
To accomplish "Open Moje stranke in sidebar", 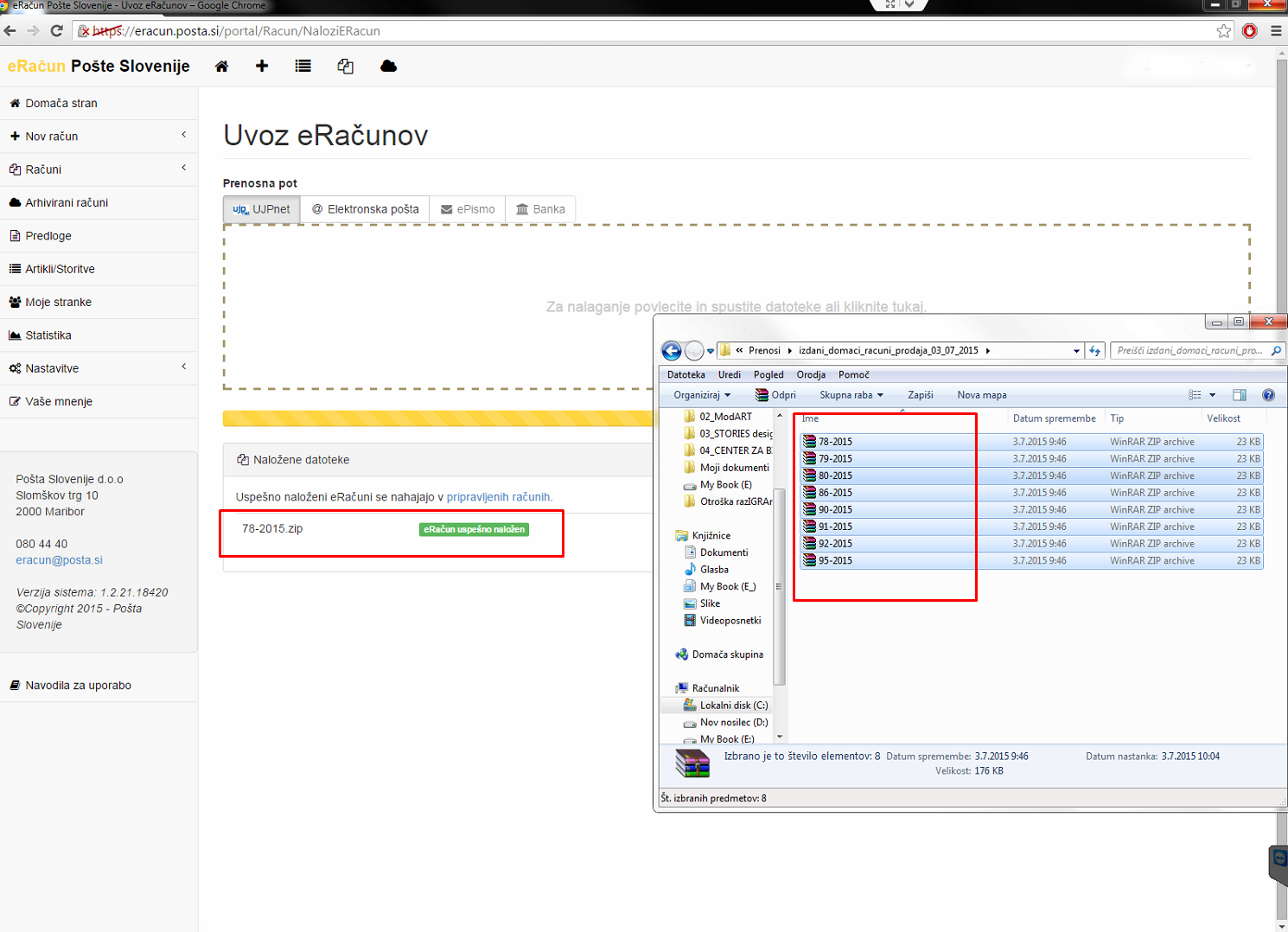I will point(99,302).
